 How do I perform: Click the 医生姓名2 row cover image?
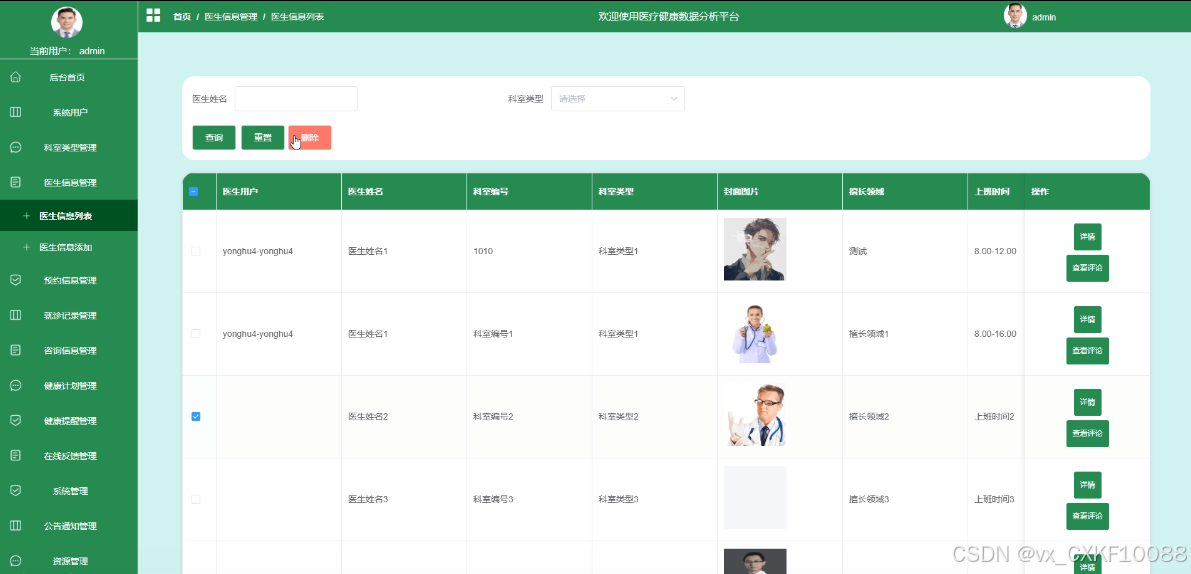click(755, 415)
